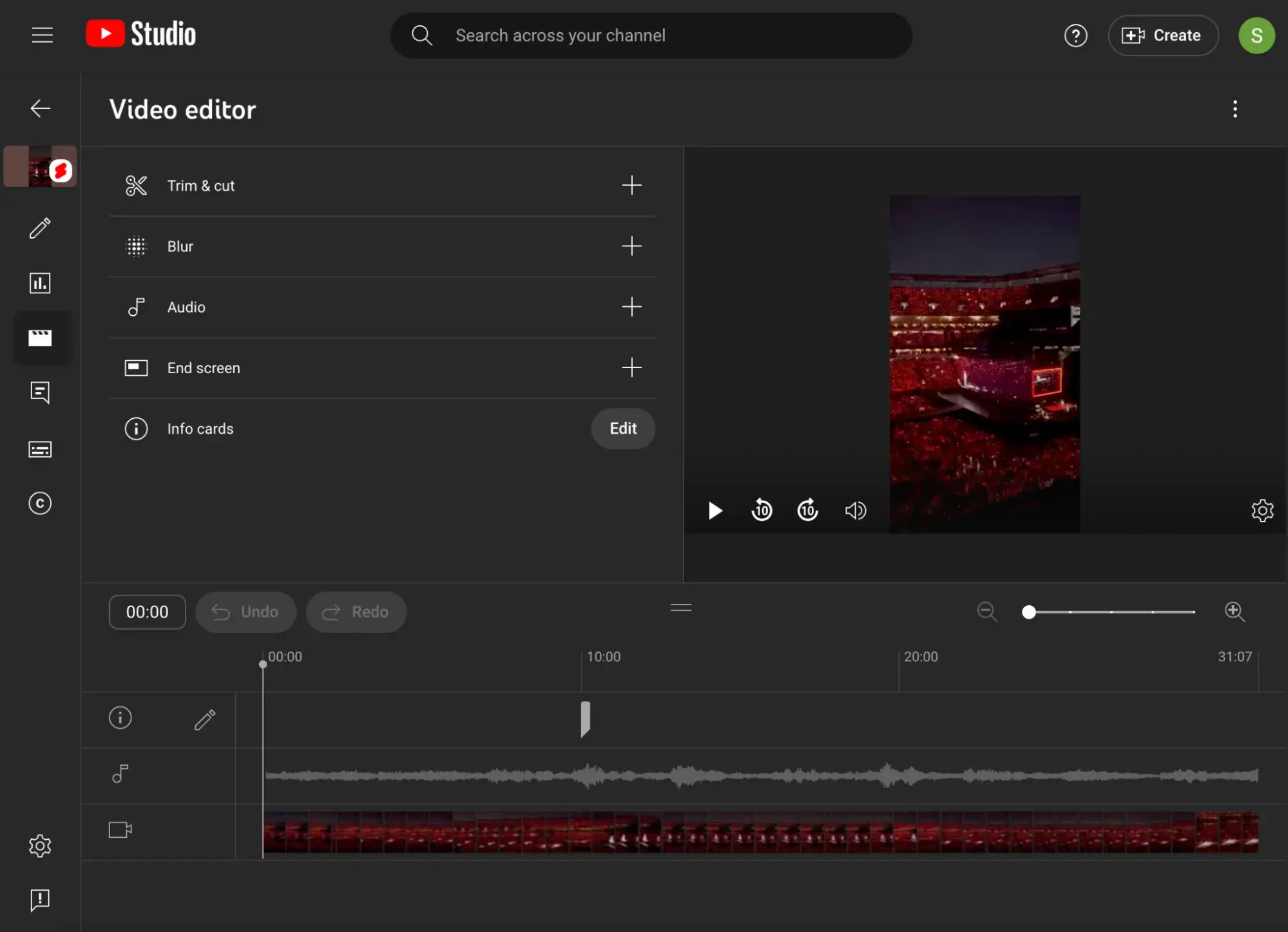The image size is (1288, 932).
Task: Click the Info cards circle icon
Action: click(x=136, y=429)
